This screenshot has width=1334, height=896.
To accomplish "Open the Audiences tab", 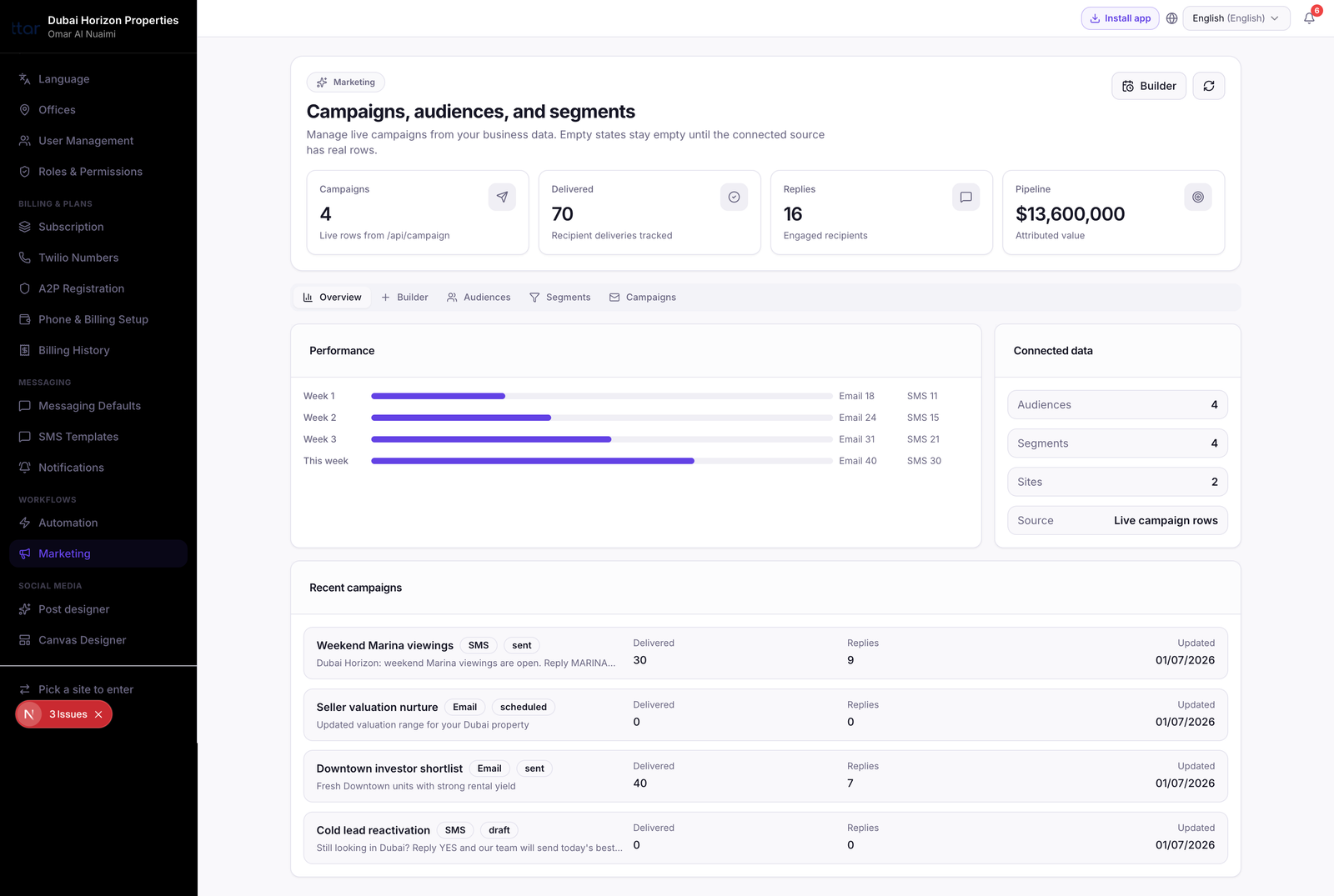I will (x=479, y=298).
